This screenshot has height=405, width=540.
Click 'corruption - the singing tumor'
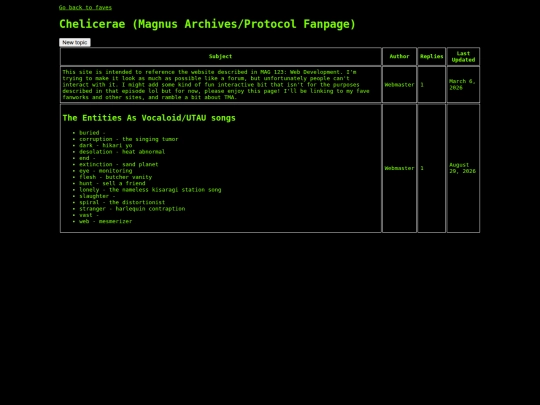[129, 139]
